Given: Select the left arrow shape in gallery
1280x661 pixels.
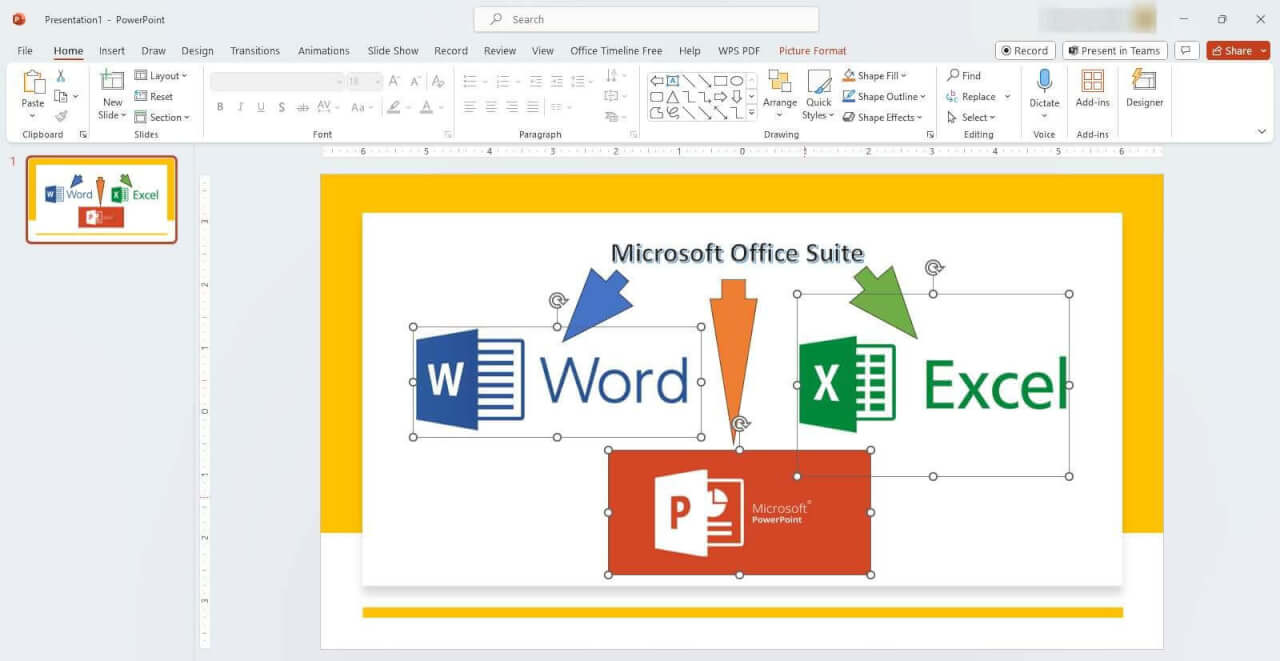Looking at the screenshot, I should tap(657, 81).
